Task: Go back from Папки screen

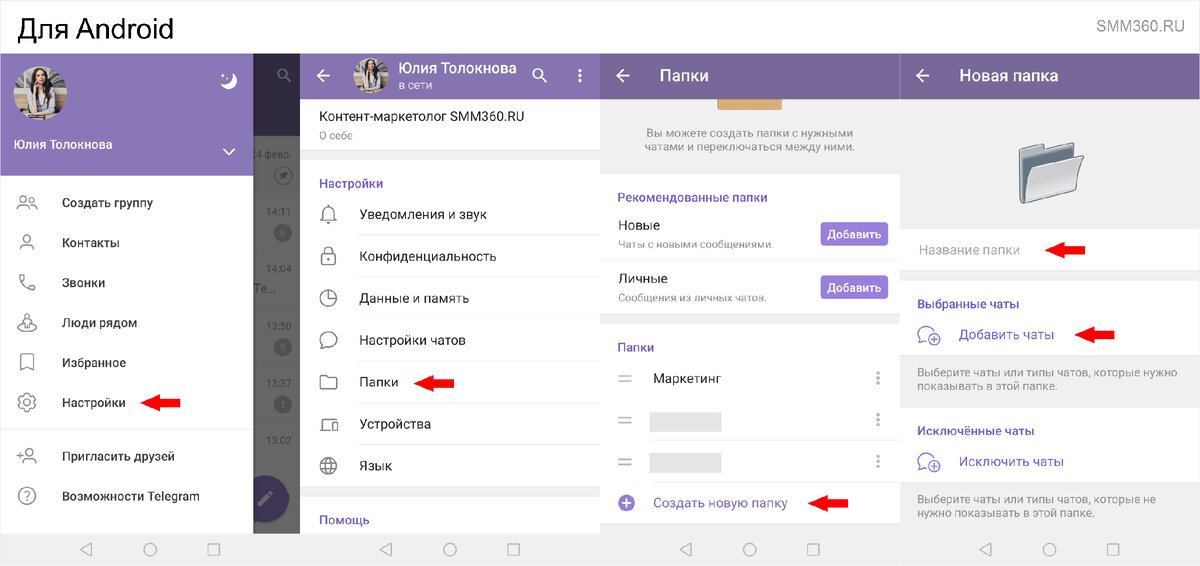Action: (623, 75)
